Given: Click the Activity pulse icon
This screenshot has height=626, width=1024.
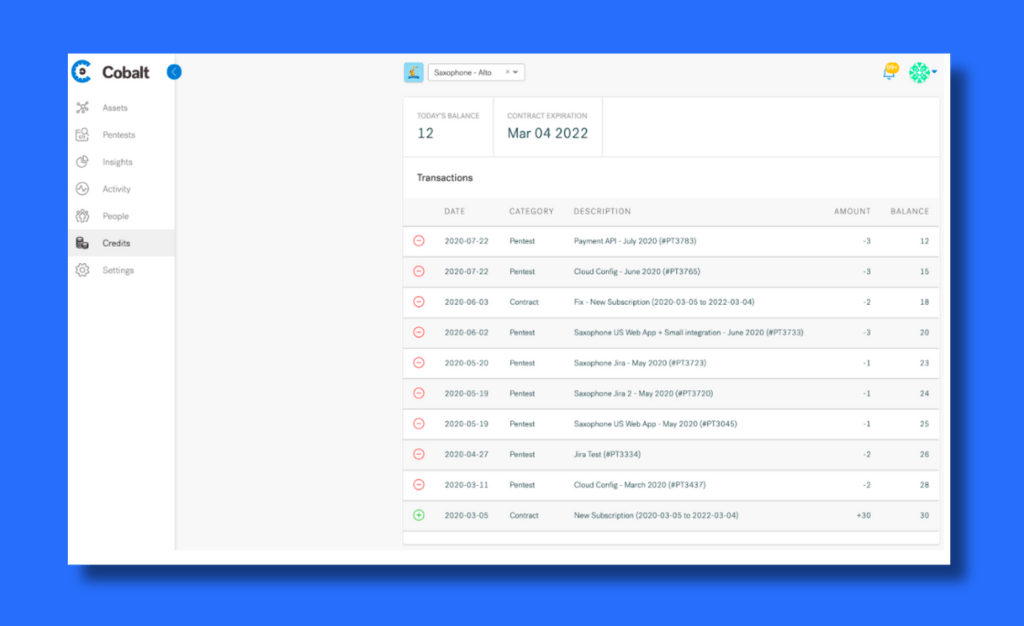Looking at the screenshot, I should coord(82,189).
